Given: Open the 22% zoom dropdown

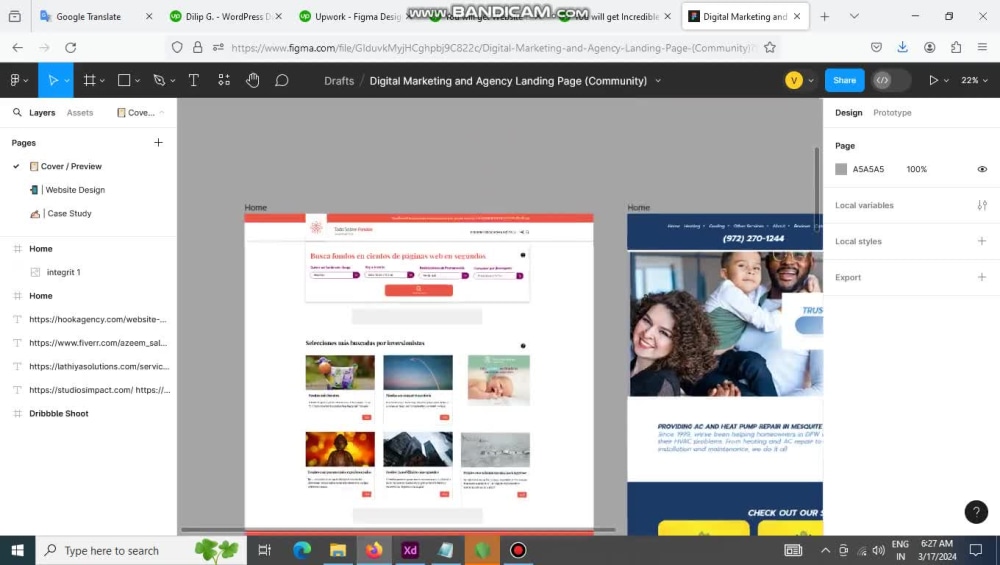Looking at the screenshot, I should tap(974, 80).
